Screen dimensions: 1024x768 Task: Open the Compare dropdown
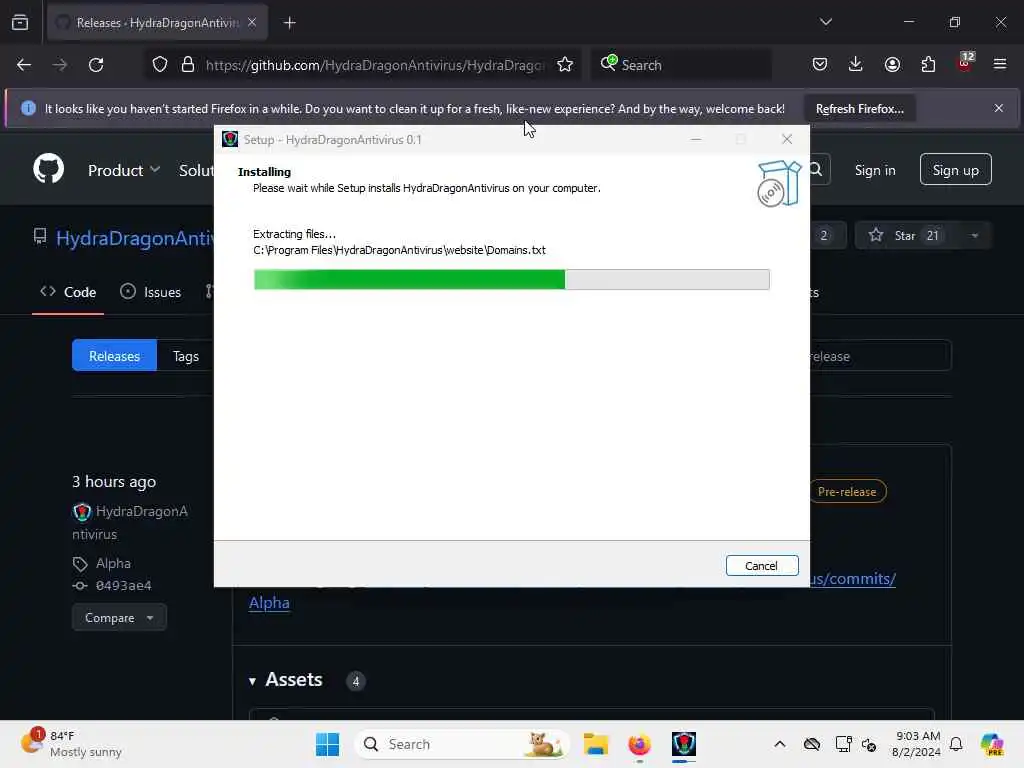(x=120, y=618)
